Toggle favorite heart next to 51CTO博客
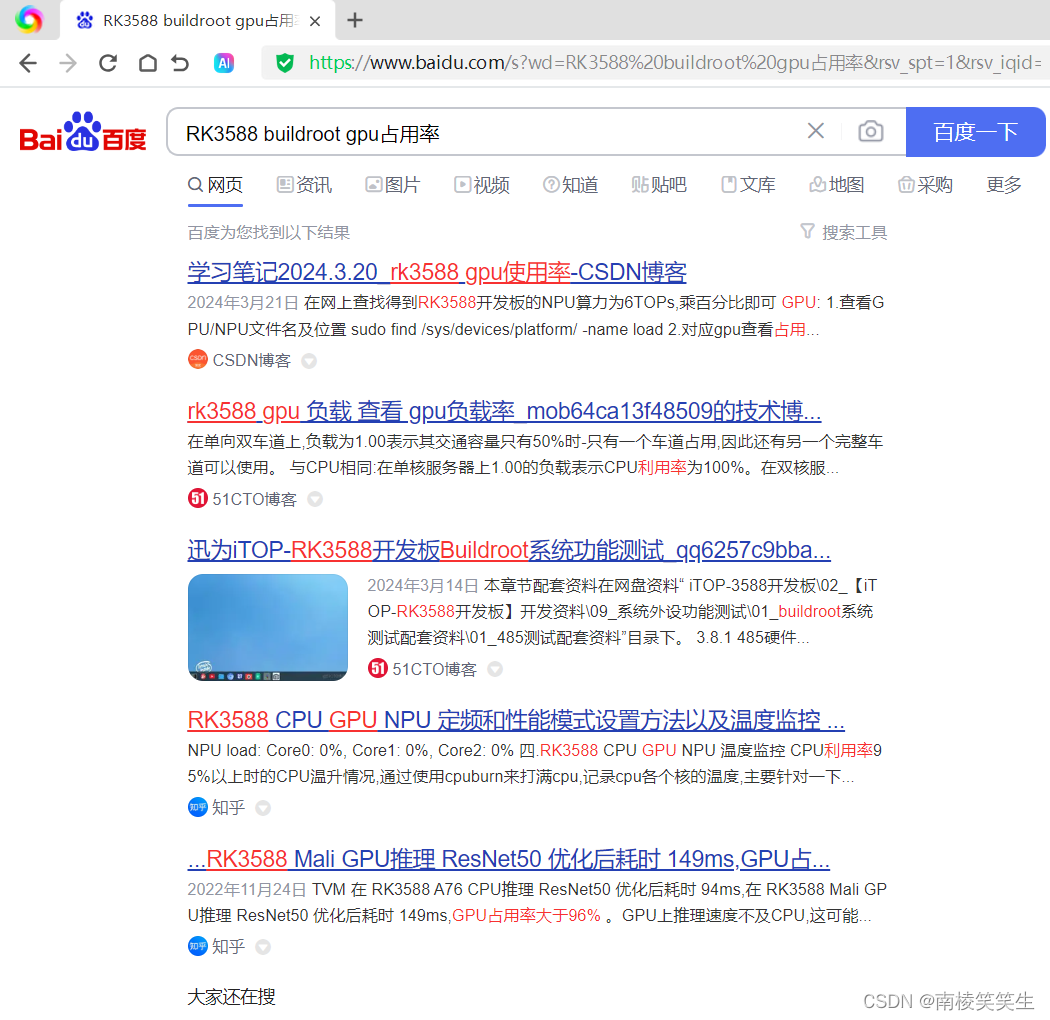Viewport: 1050px width, 1020px height. 314,498
